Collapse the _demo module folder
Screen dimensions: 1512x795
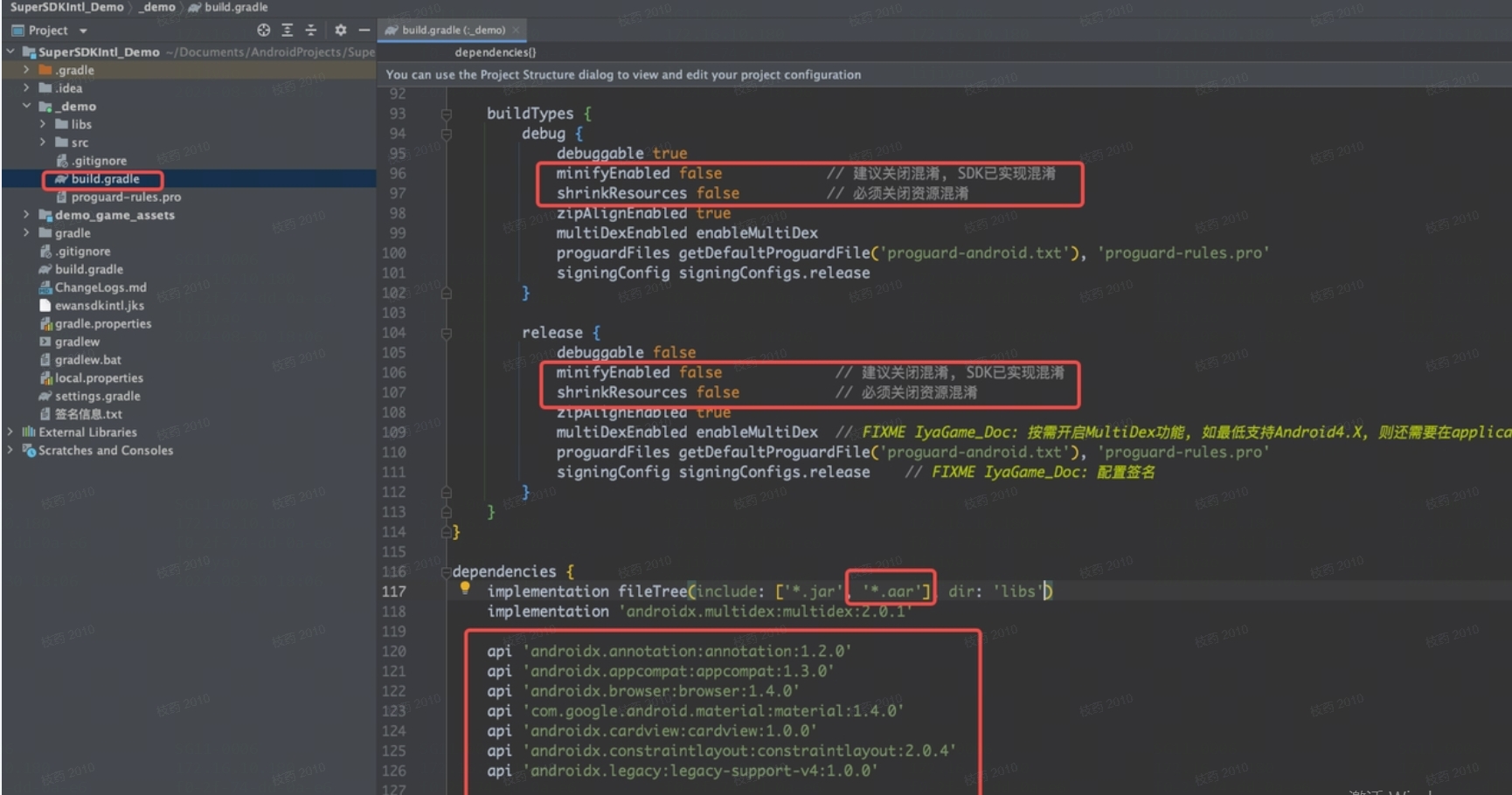pyautogui.click(x=26, y=106)
